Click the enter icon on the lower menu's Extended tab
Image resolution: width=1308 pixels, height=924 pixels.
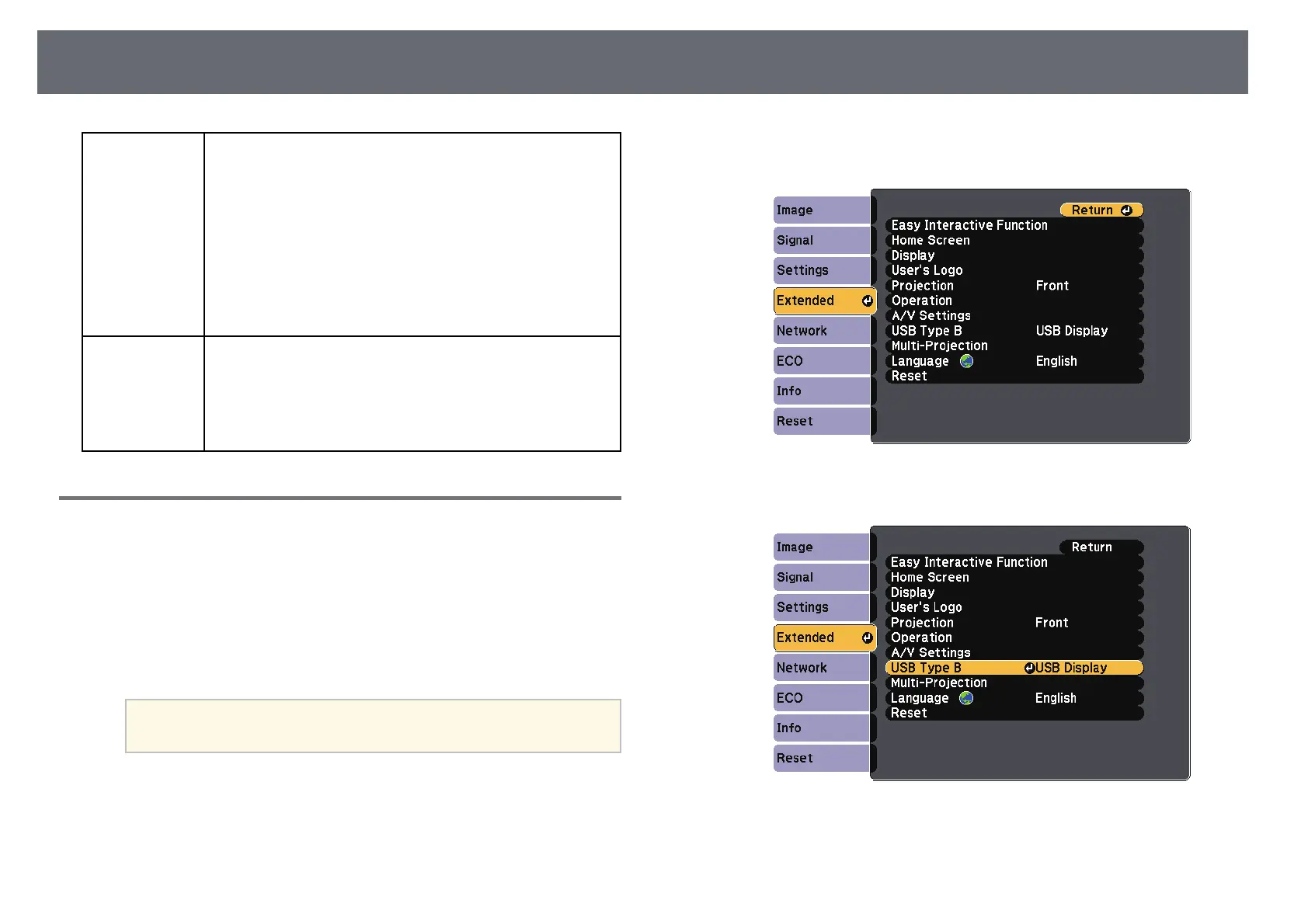(867, 638)
